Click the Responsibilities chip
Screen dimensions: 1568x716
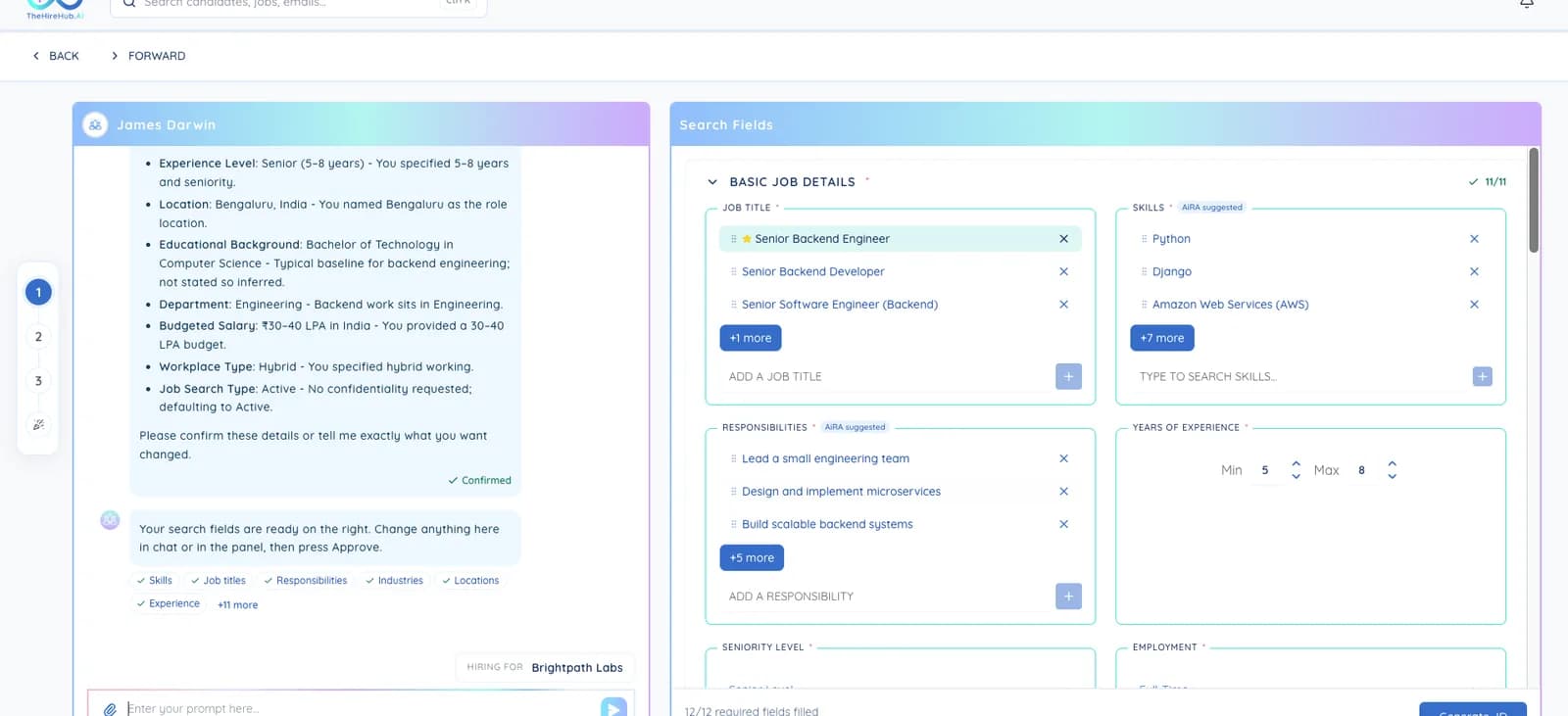pos(306,581)
